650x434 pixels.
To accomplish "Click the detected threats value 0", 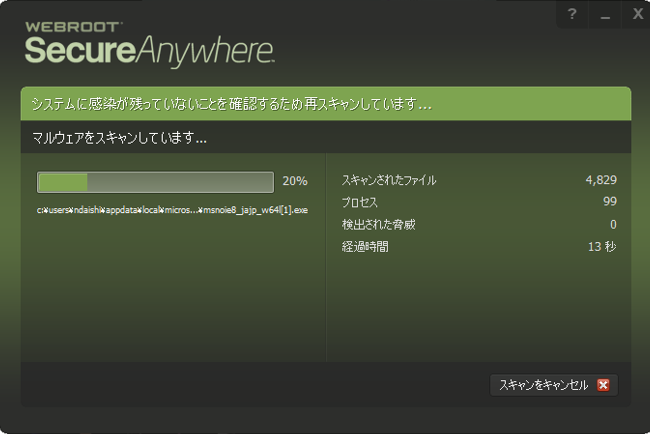I will coord(614,225).
